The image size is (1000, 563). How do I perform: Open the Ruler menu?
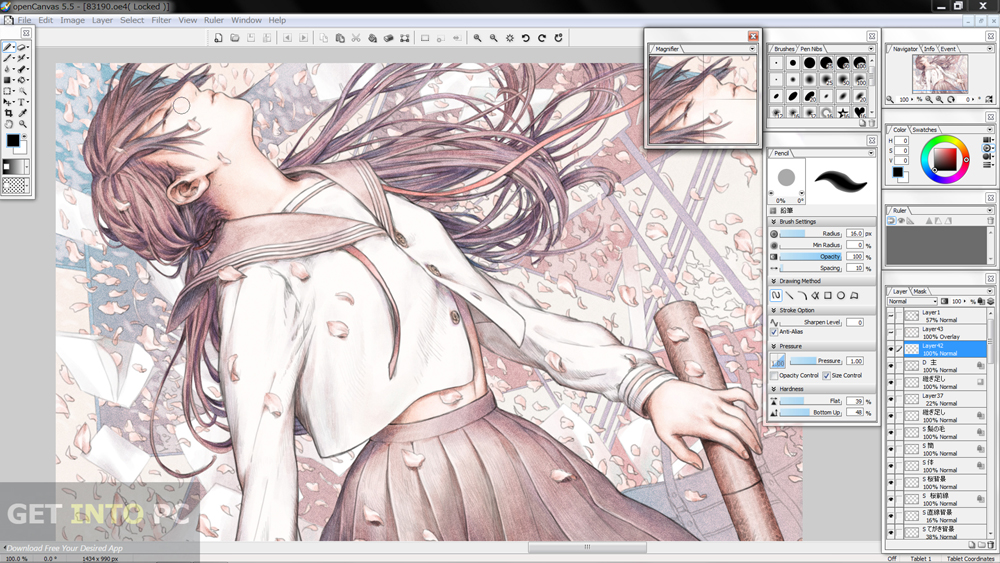coord(214,20)
